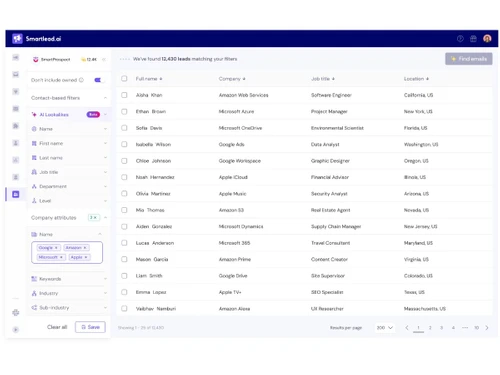The height and width of the screenshot is (375, 500).
Task: Open the settings icon in left sidebar
Action: [16, 313]
